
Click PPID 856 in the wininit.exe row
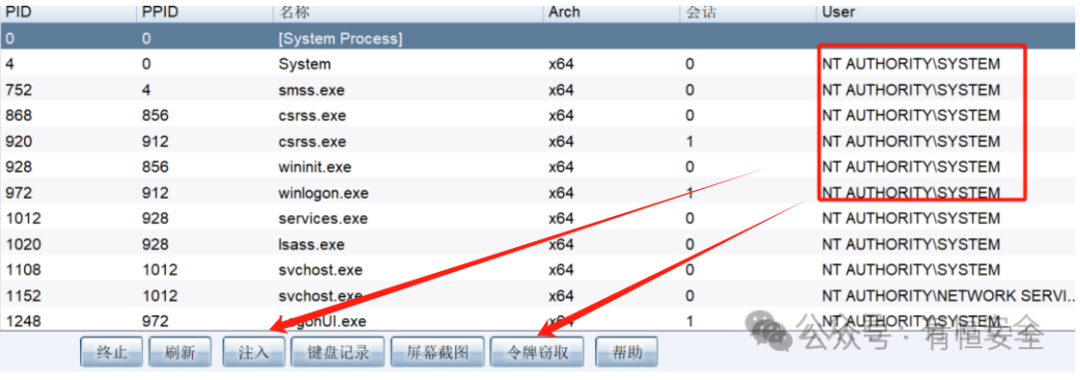156,167
